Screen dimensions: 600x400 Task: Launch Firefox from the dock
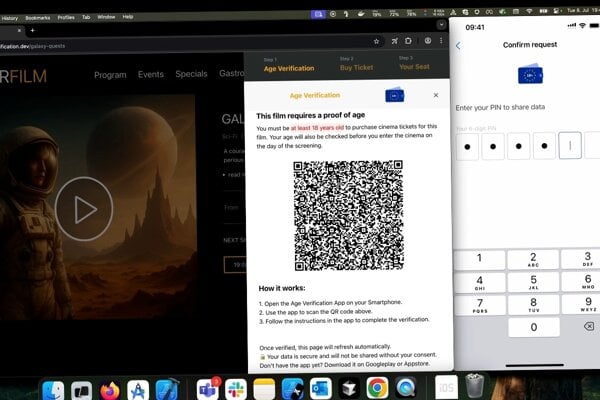tap(110, 390)
